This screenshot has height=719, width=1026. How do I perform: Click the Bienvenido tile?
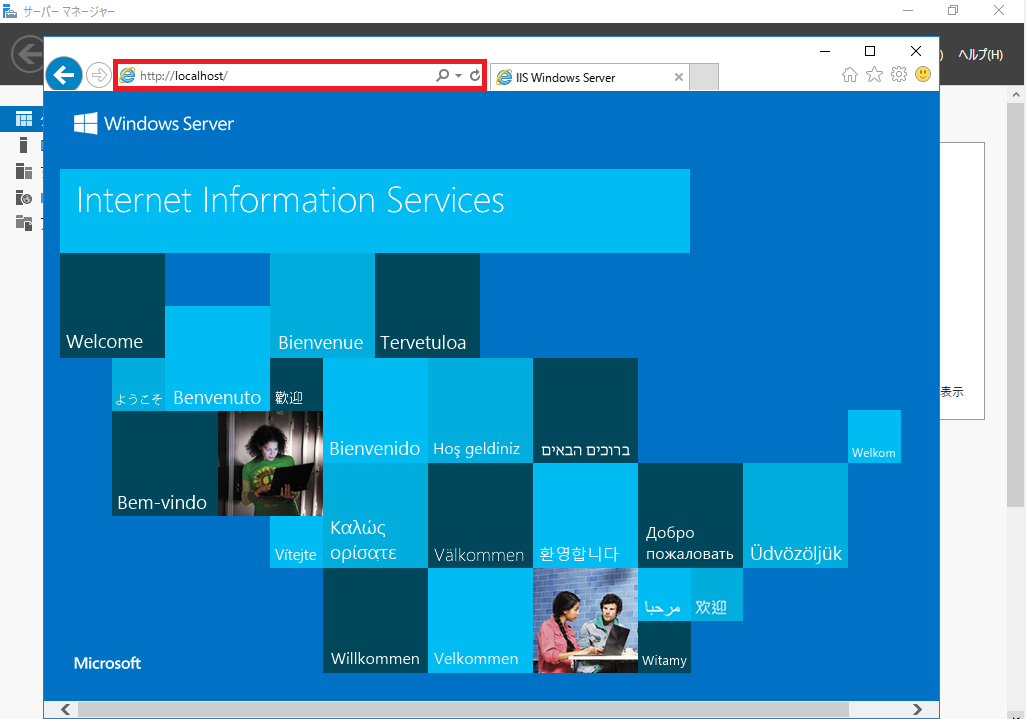(x=376, y=411)
